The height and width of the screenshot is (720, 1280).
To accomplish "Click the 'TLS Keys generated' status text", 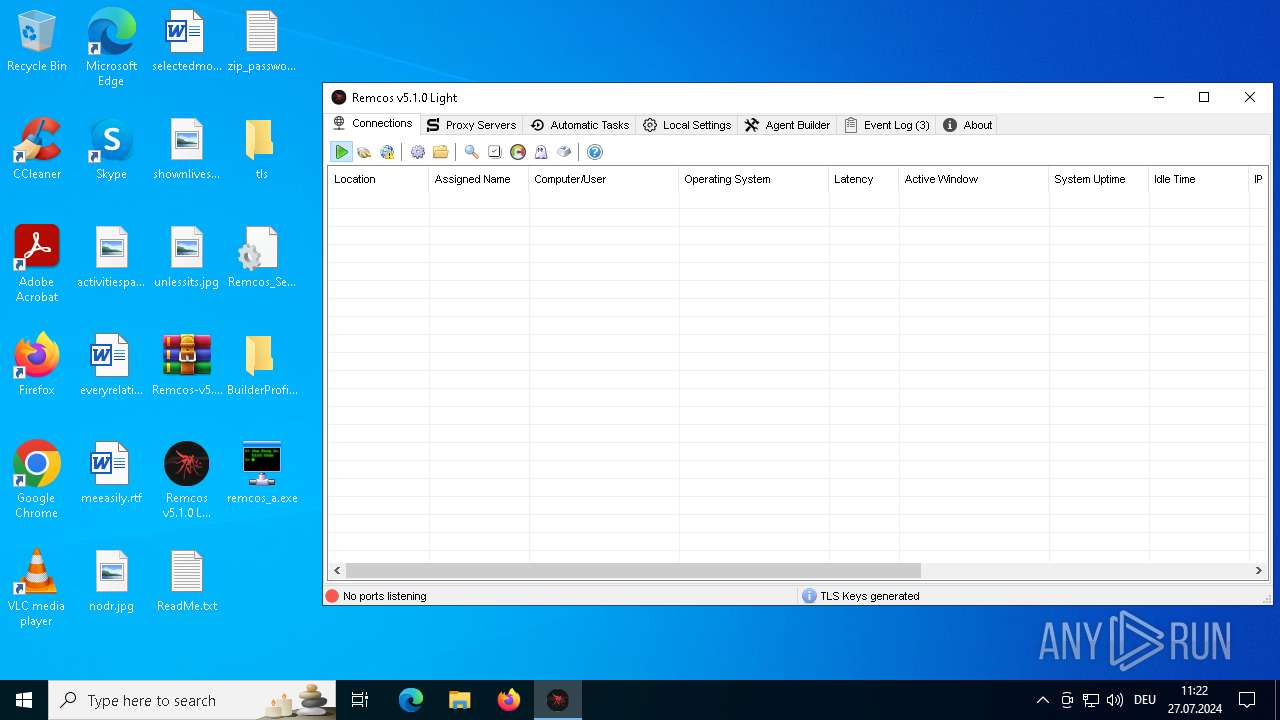I will pos(869,596).
